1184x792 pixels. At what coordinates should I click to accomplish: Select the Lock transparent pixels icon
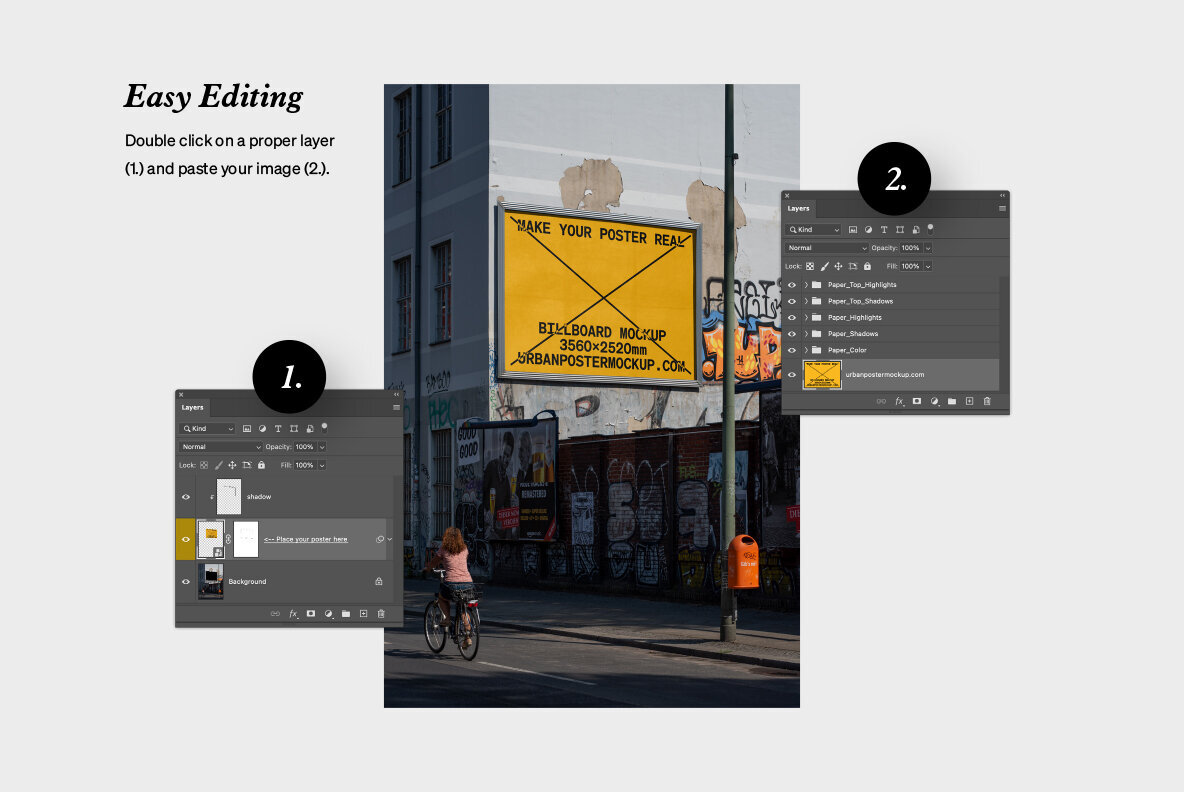[x=203, y=465]
